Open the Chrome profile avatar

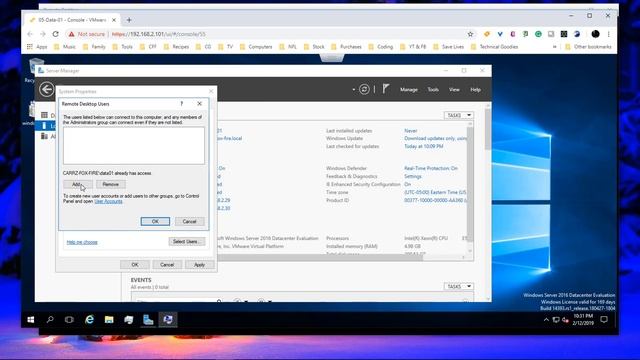pyautogui.click(x=596, y=34)
